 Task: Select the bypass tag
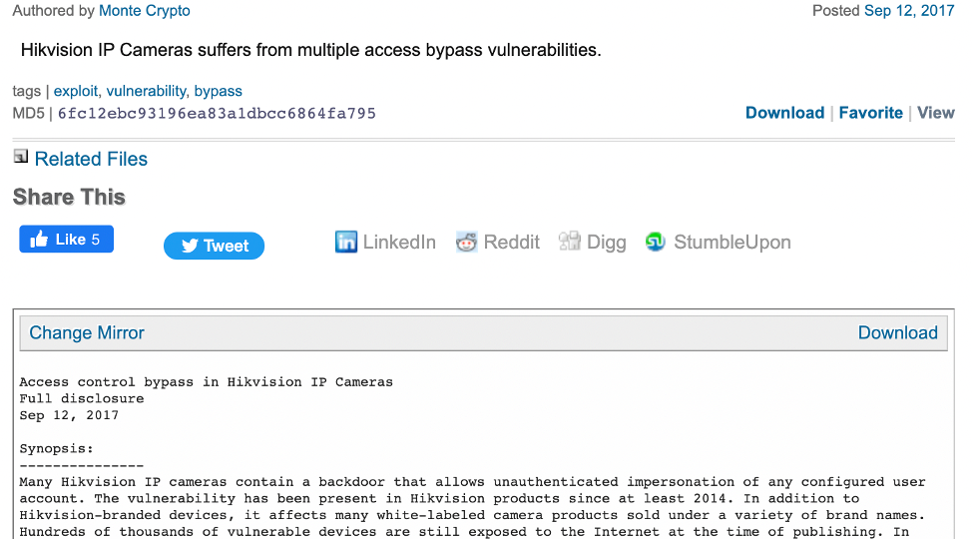[x=218, y=91]
